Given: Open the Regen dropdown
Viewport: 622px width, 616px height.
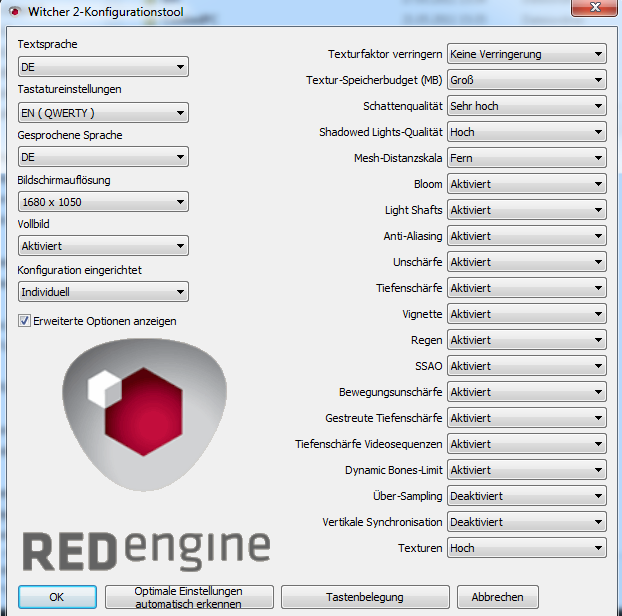Looking at the screenshot, I should [527, 340].
